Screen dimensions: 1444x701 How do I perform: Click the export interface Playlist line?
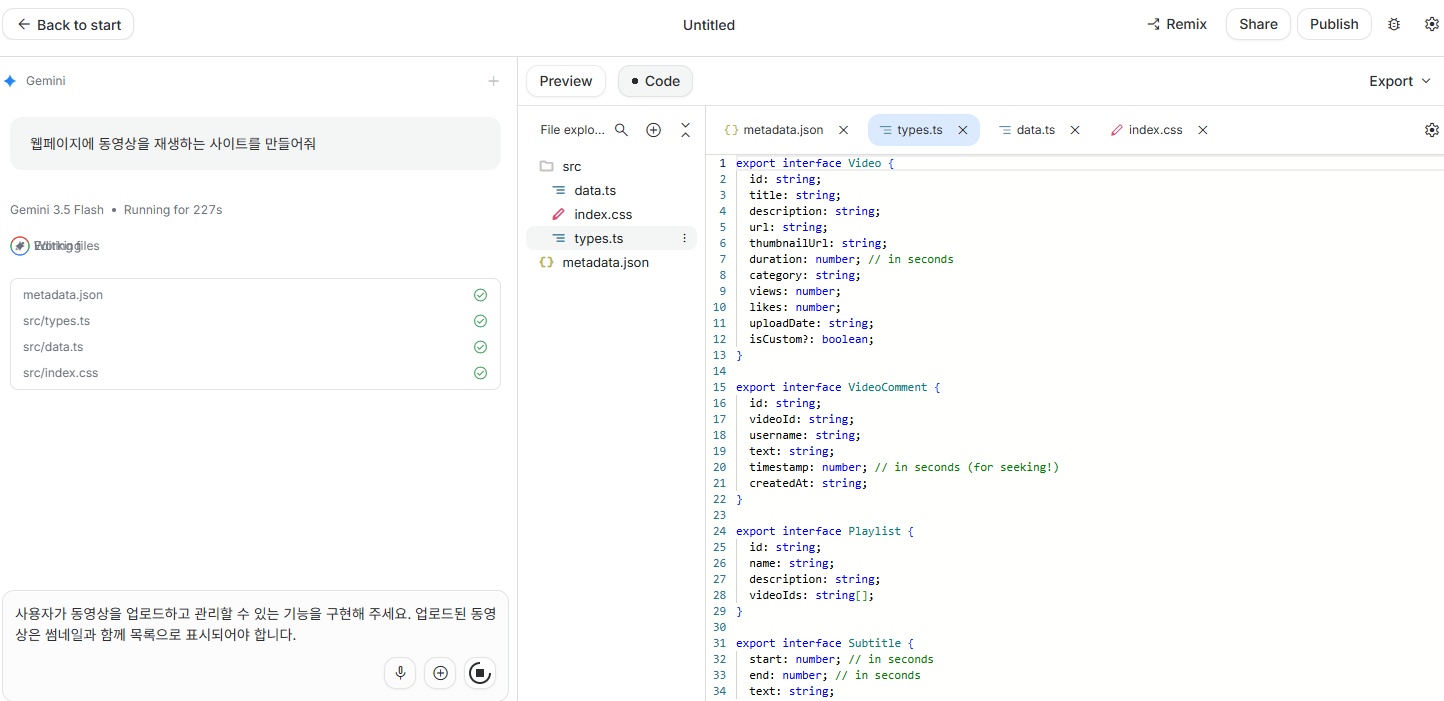(x=825, y=531)
